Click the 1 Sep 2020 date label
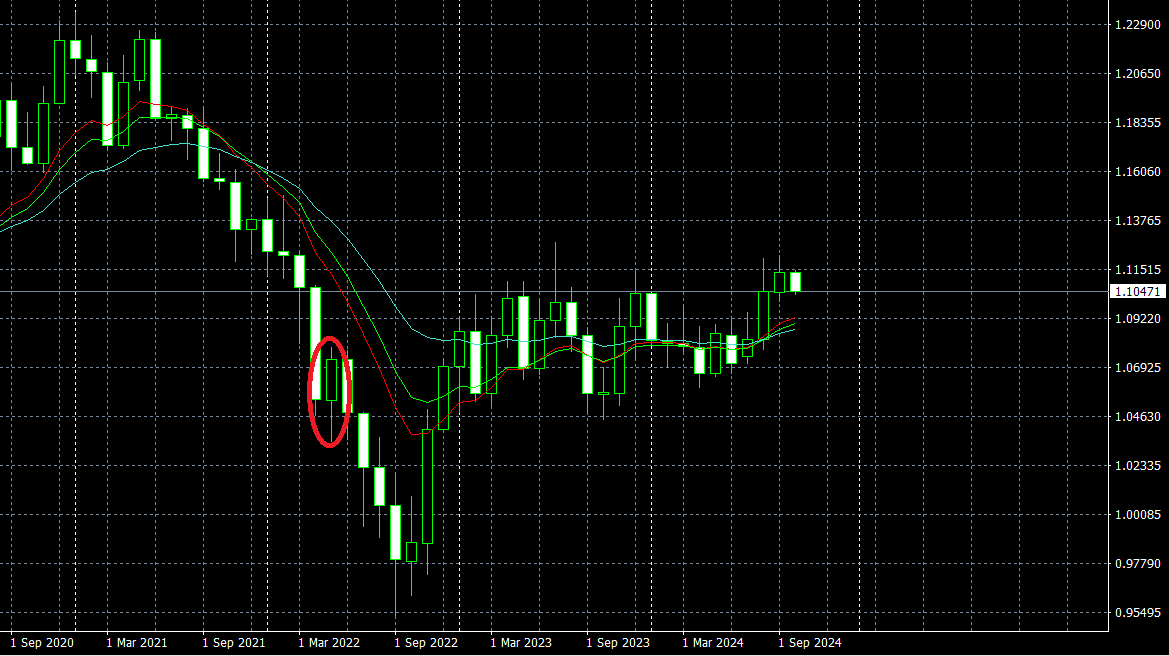Image resolution: width=1169 pixels, height=656 pixels. pyautogui.click(x=41, y=643)
